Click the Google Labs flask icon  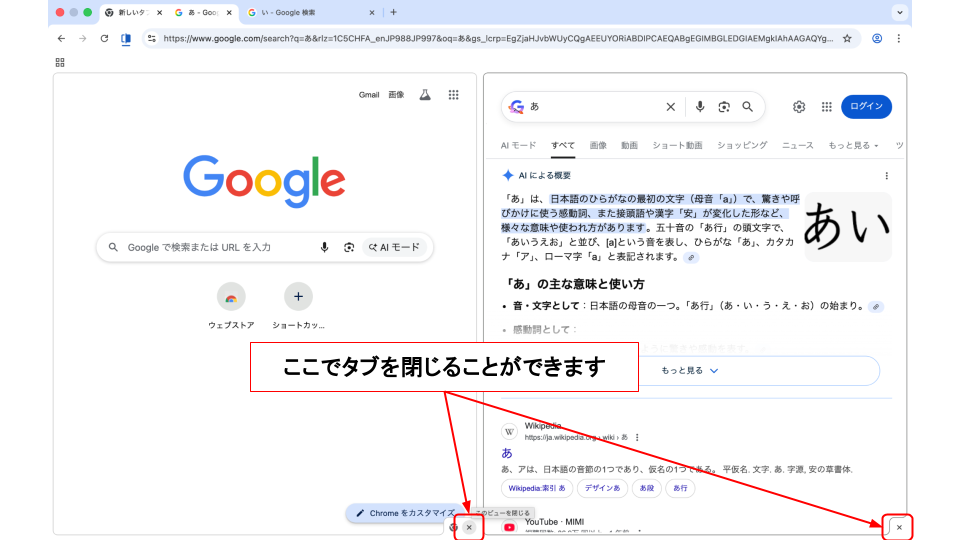tap(425, 95)
